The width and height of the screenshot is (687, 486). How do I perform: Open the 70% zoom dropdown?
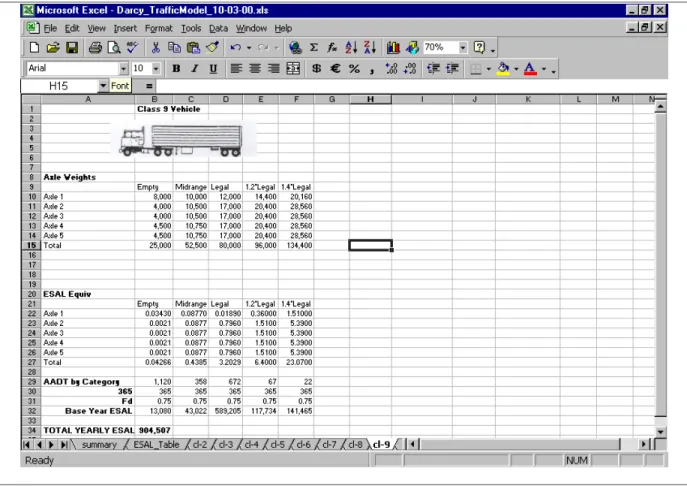click(463, 47)
